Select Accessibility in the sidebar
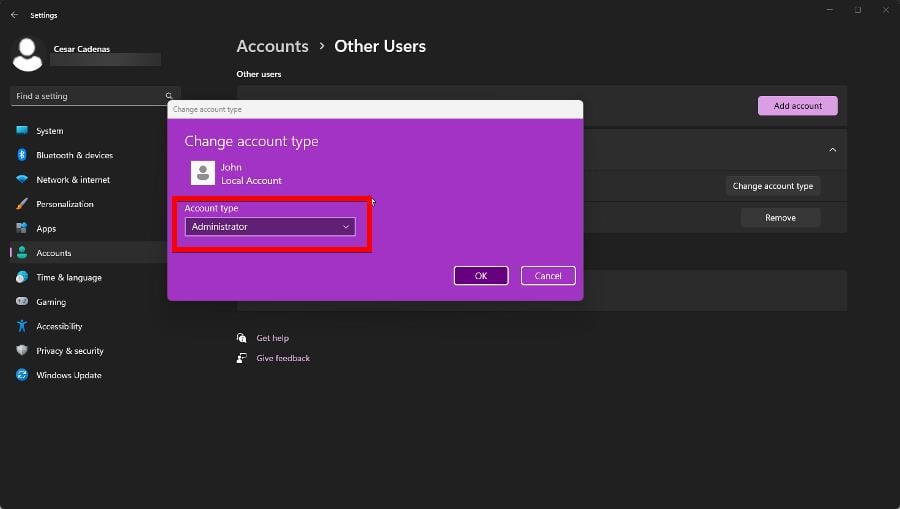Viewport: 900px width, 509px height. click(x=59, y=326)
